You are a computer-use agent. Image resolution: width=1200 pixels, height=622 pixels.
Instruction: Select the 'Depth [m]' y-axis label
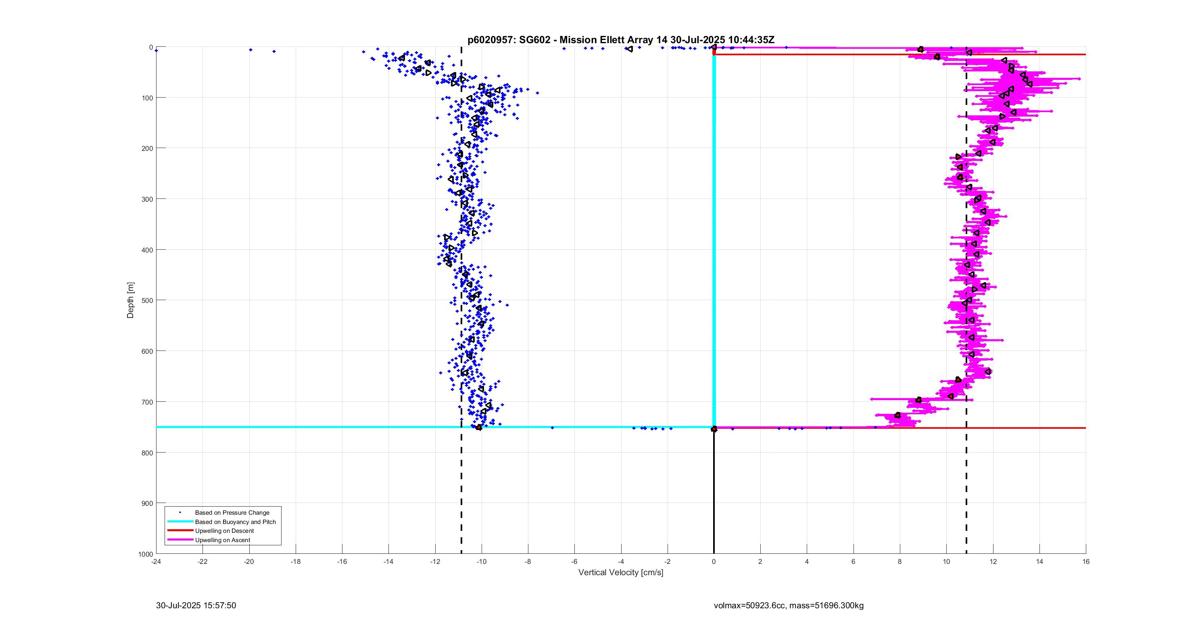(x=131, y=300)
